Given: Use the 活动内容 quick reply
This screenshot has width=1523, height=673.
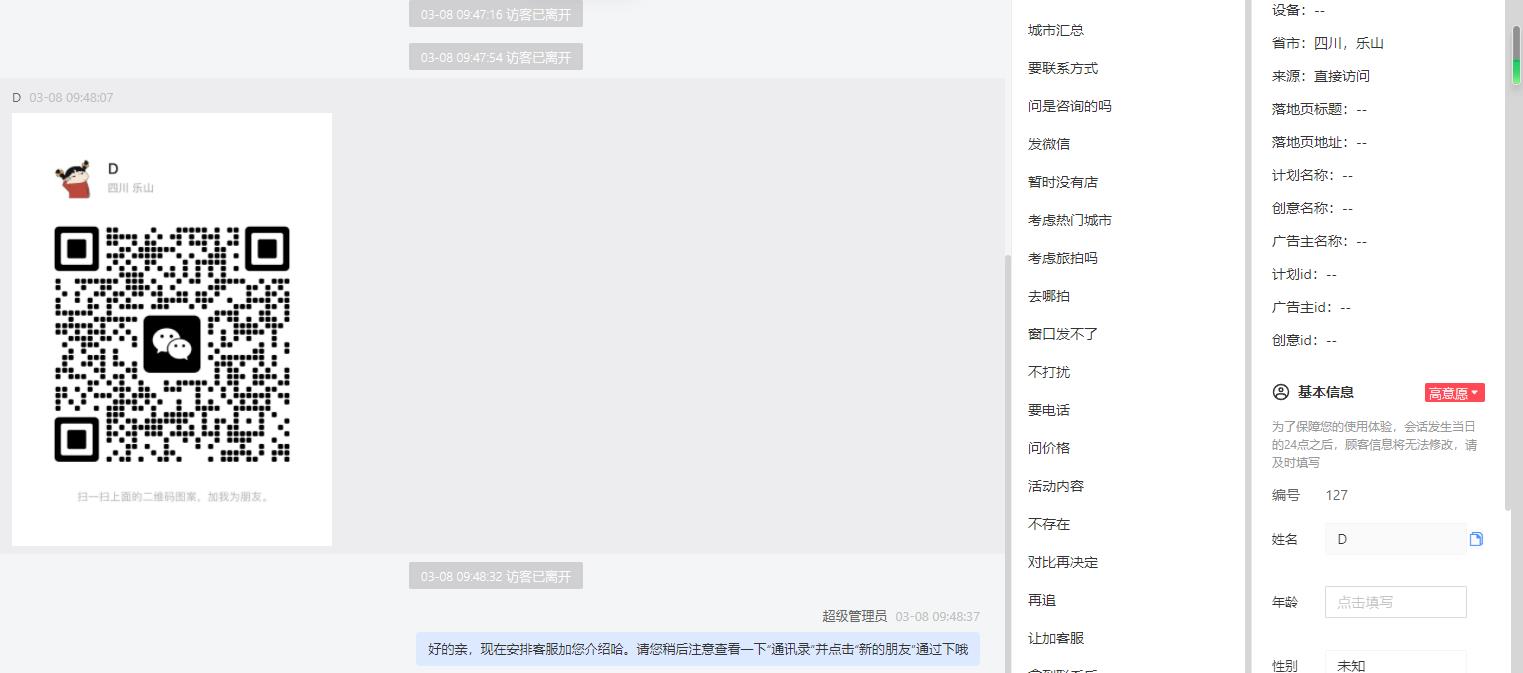Looking at the screenshot, I should (1056, 486).
